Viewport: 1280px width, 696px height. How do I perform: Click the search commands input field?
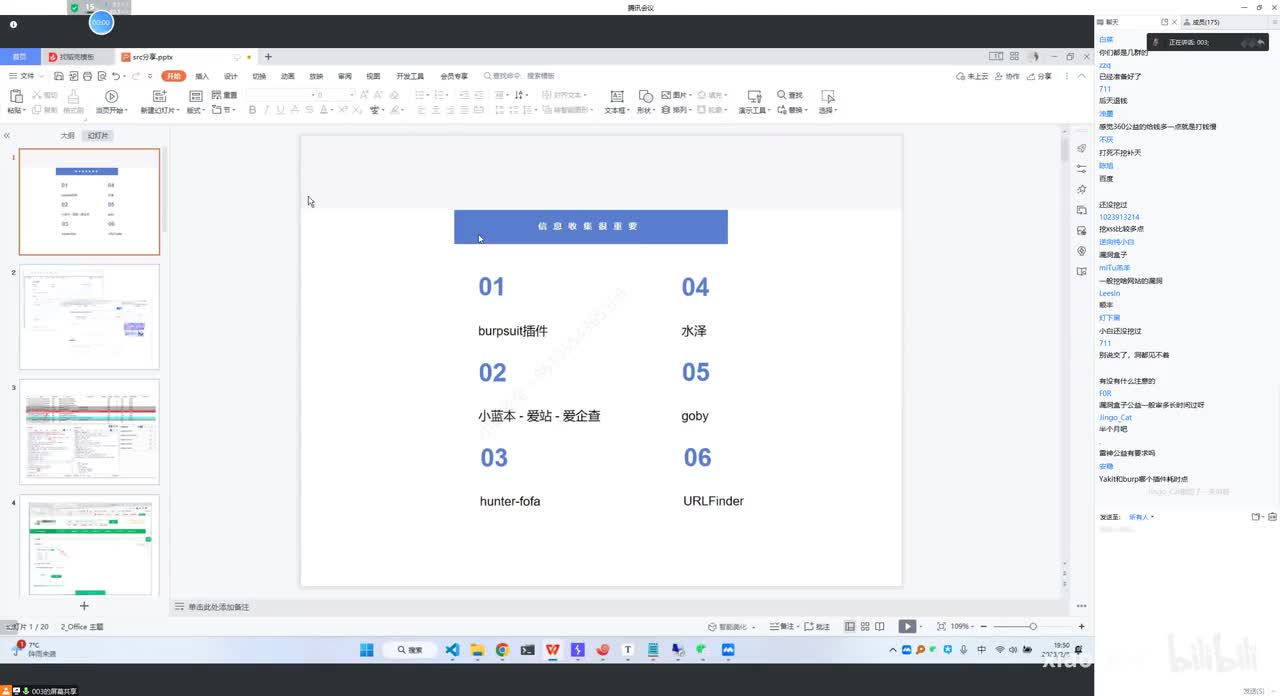point(520,76)
